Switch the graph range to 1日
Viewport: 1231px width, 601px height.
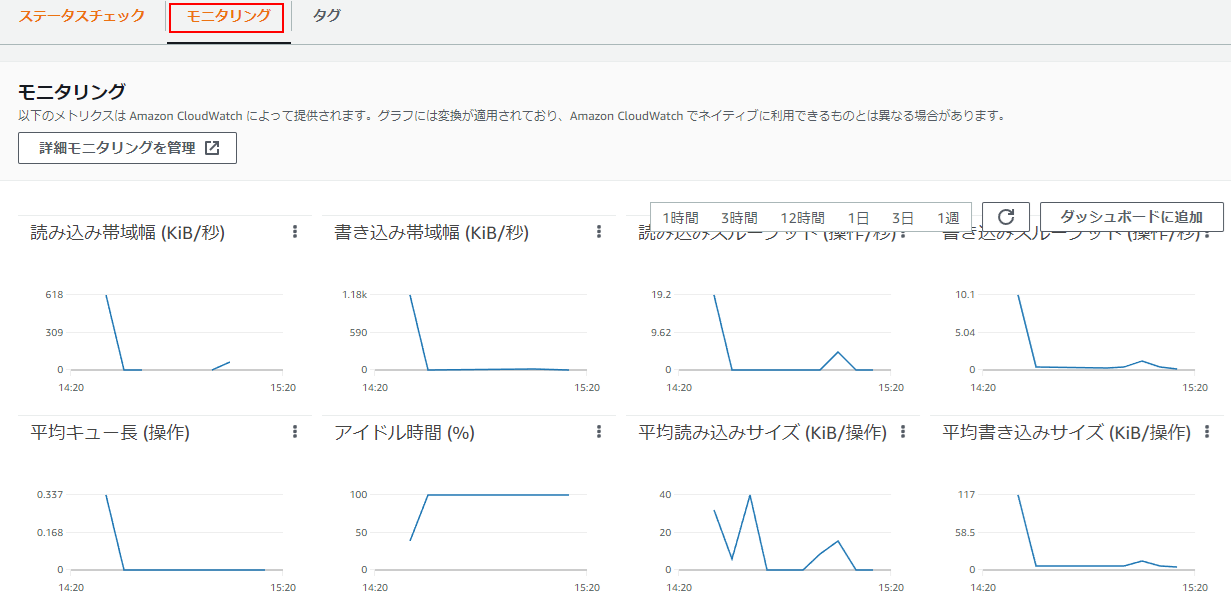point(858,218)
